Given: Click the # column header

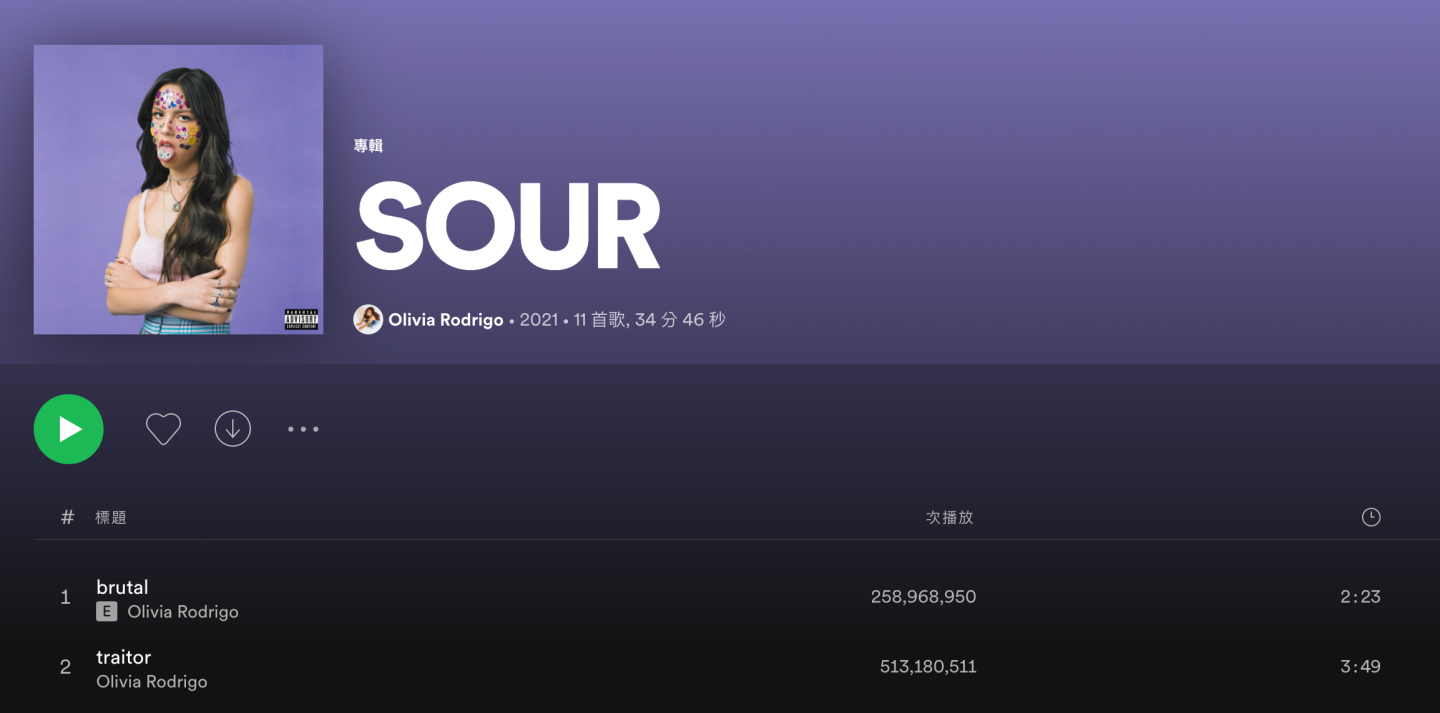Looking at the screenshot, I should tap(66, 517).
